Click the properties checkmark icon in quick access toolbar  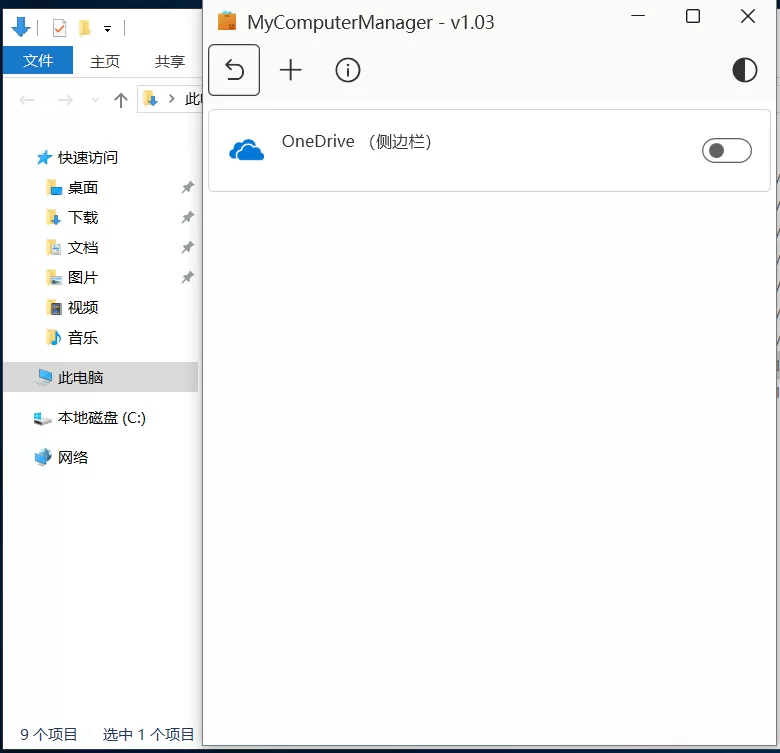pyautogui.click(x=59, y=28)
